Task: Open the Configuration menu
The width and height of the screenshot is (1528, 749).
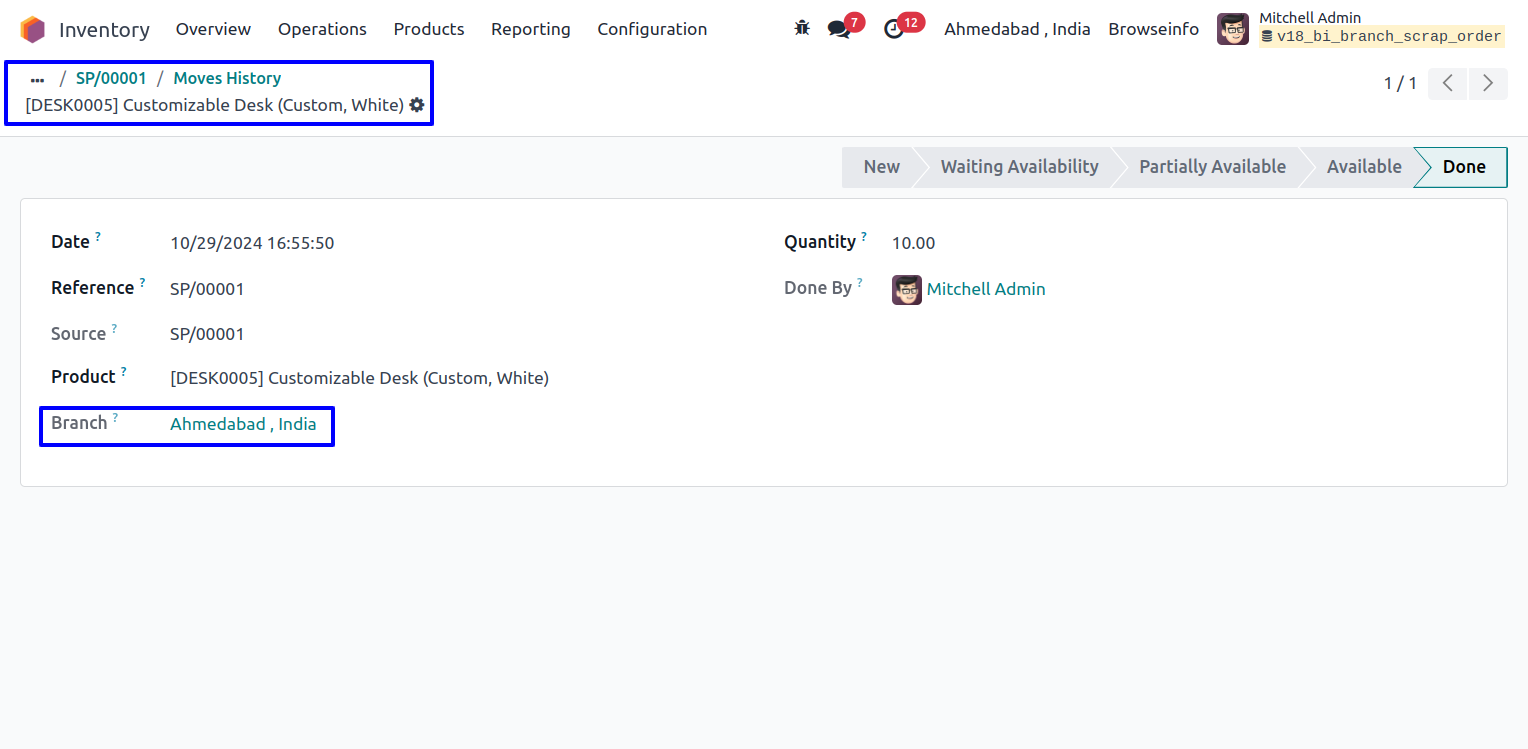Action: 652,29
